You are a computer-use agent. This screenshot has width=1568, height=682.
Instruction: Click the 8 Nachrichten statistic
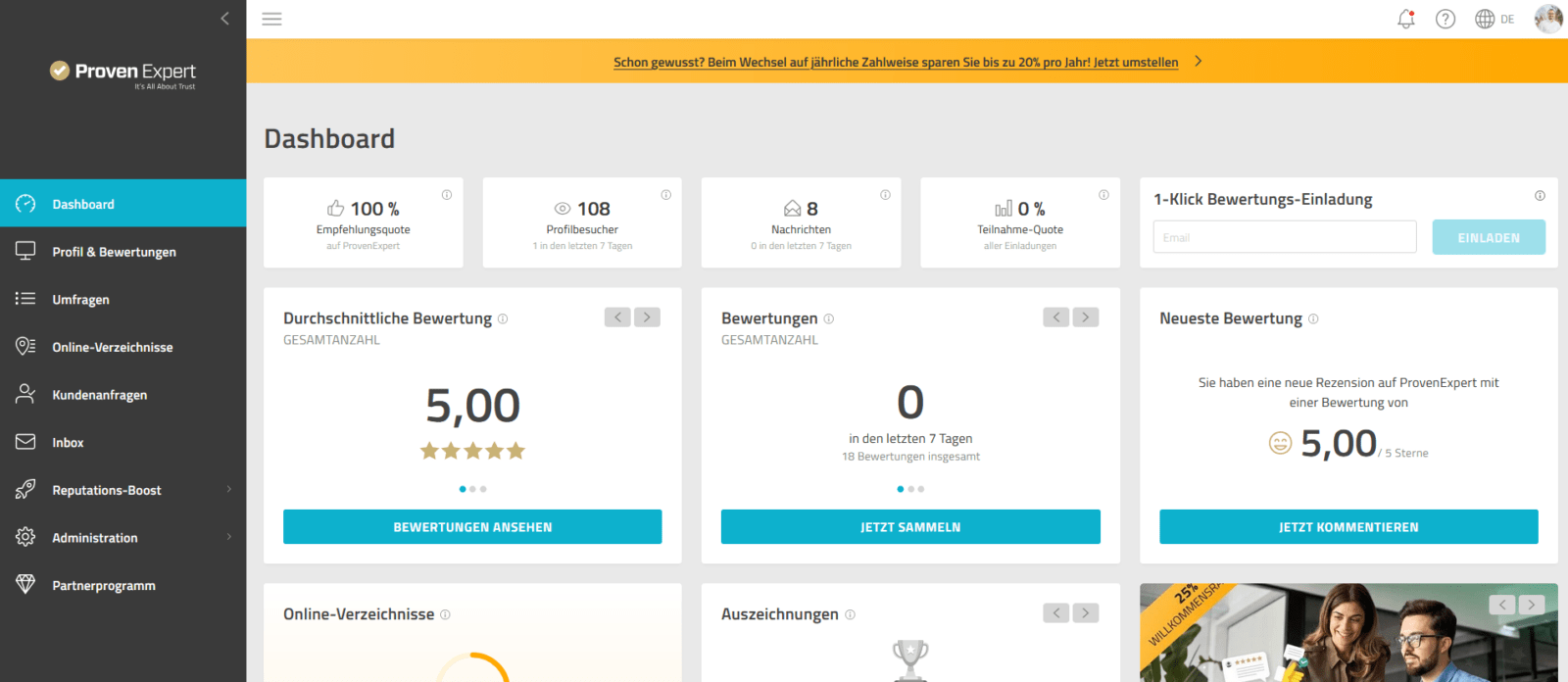pos(801,209)
